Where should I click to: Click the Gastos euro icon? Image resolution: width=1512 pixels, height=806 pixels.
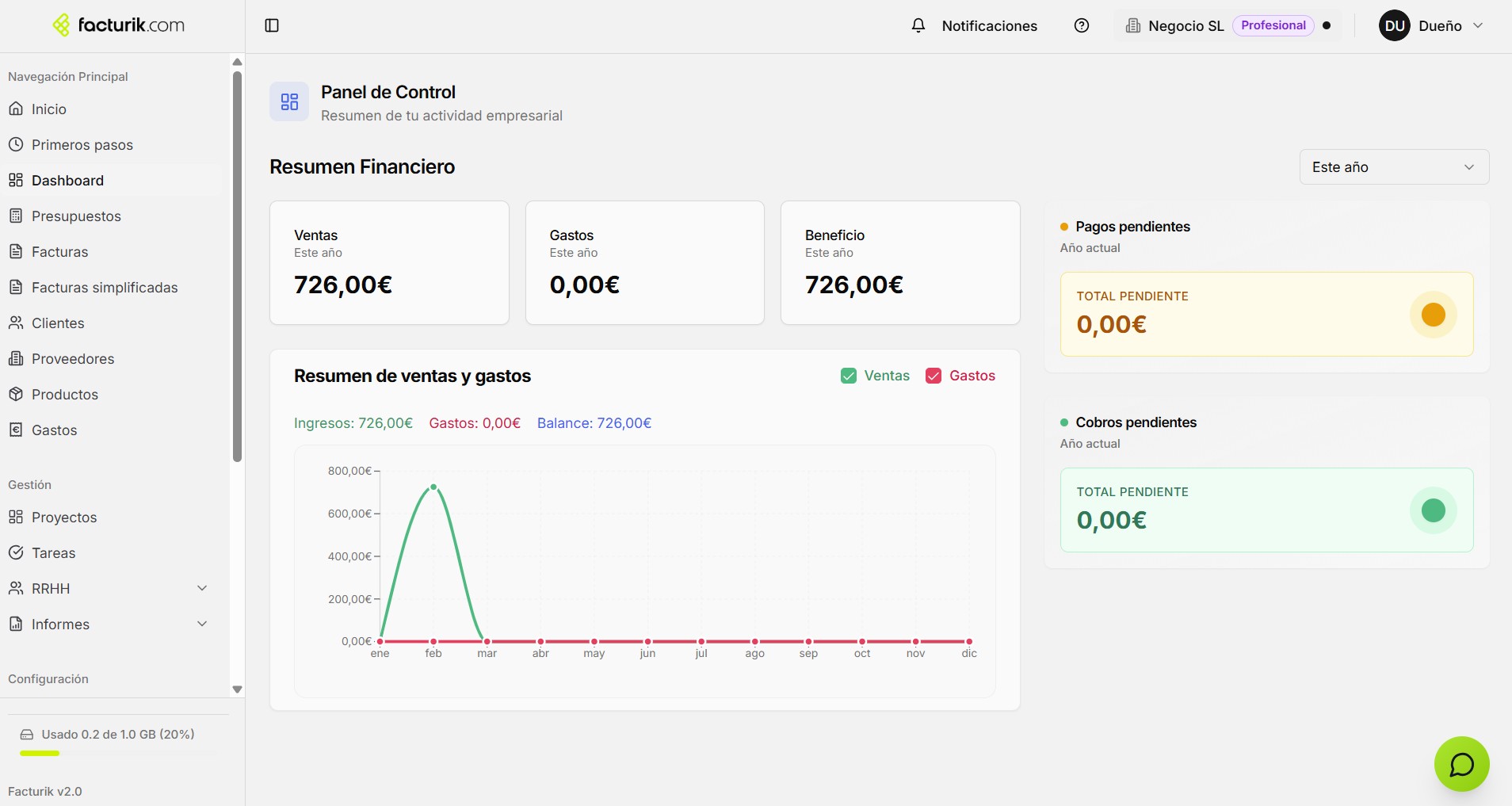pyautogui.click(x=16, y=430)
